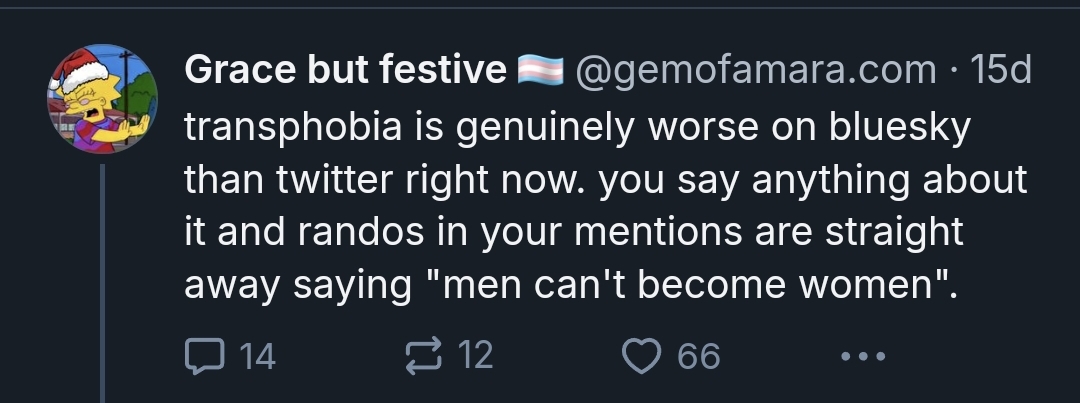Screen dimensions: 1080x403
Task: Click the reply count 14
Action: pos(257,356)
